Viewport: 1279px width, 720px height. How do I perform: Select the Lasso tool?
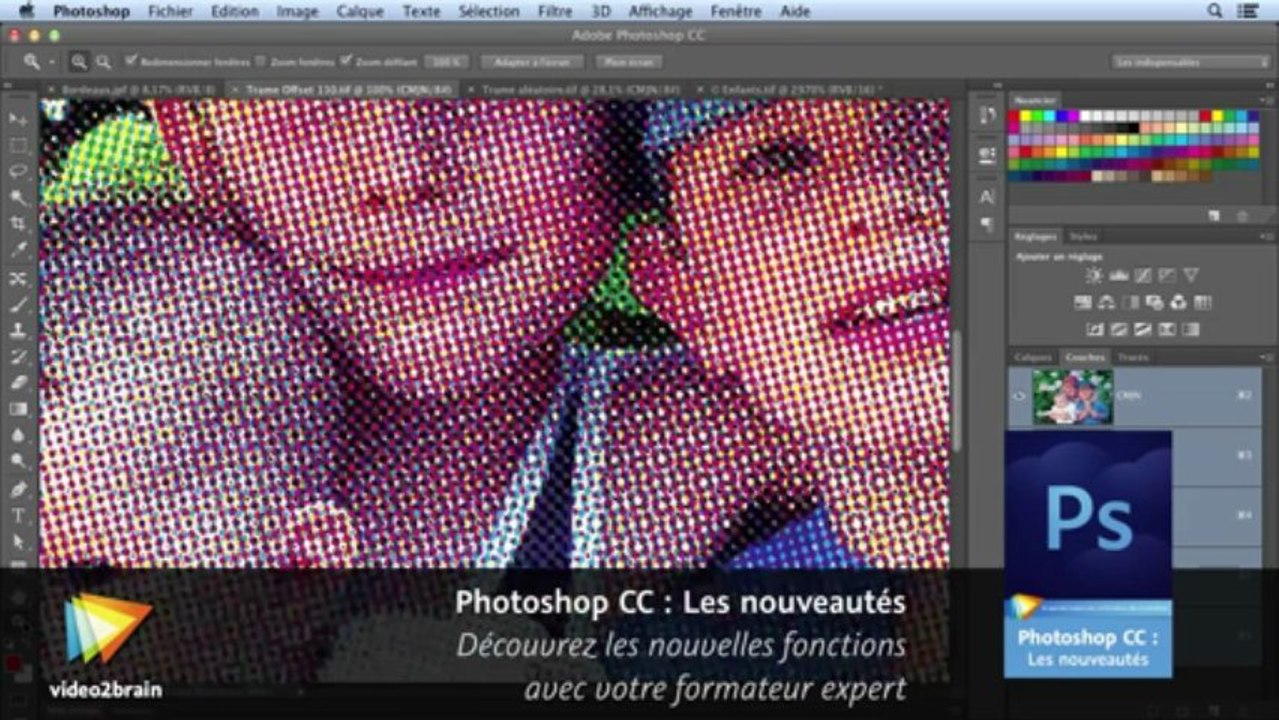coord(18,172)
